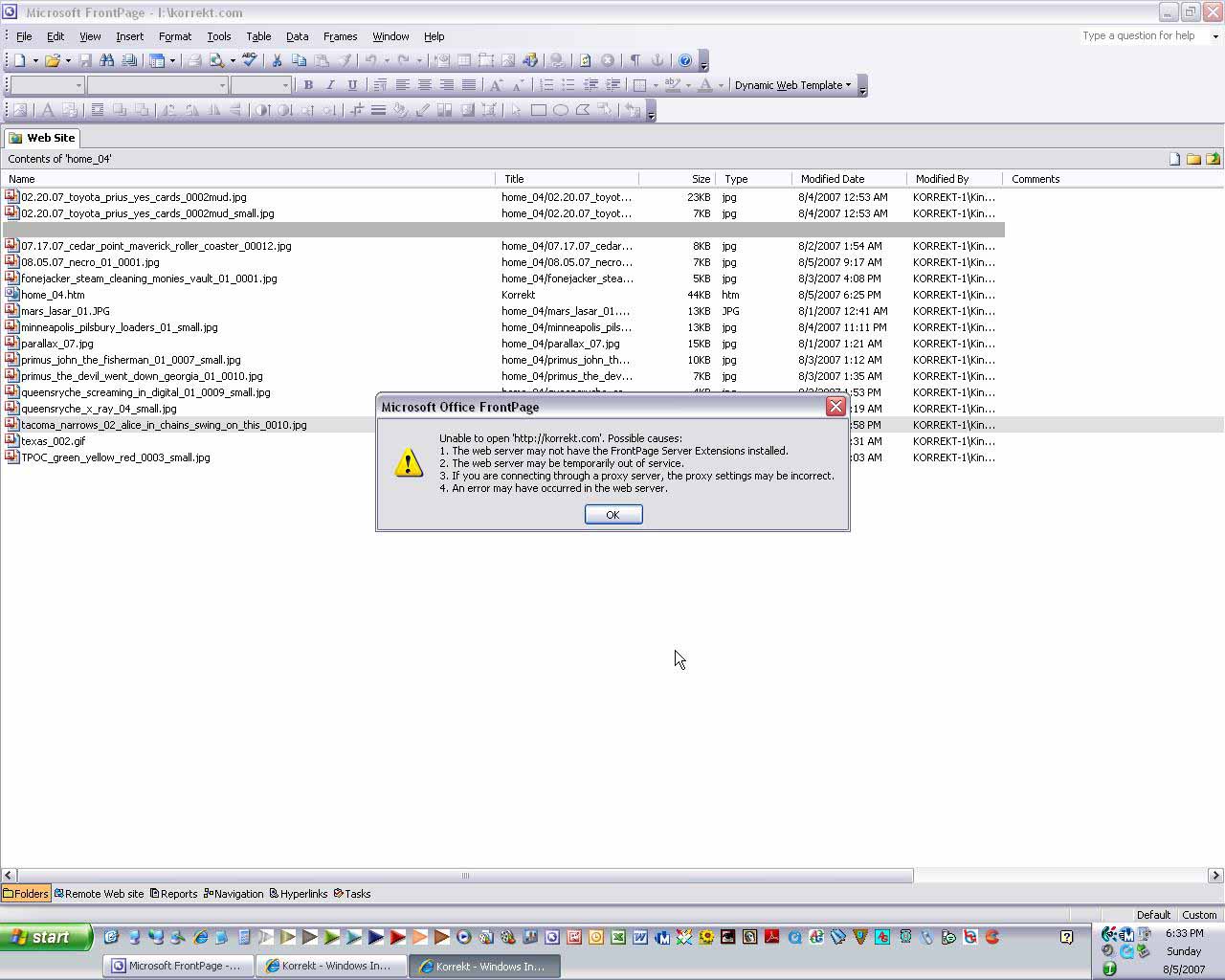1225x980 pixels.
Task: Select home_04.htm in the file list
Action: (x=53, y=295)
